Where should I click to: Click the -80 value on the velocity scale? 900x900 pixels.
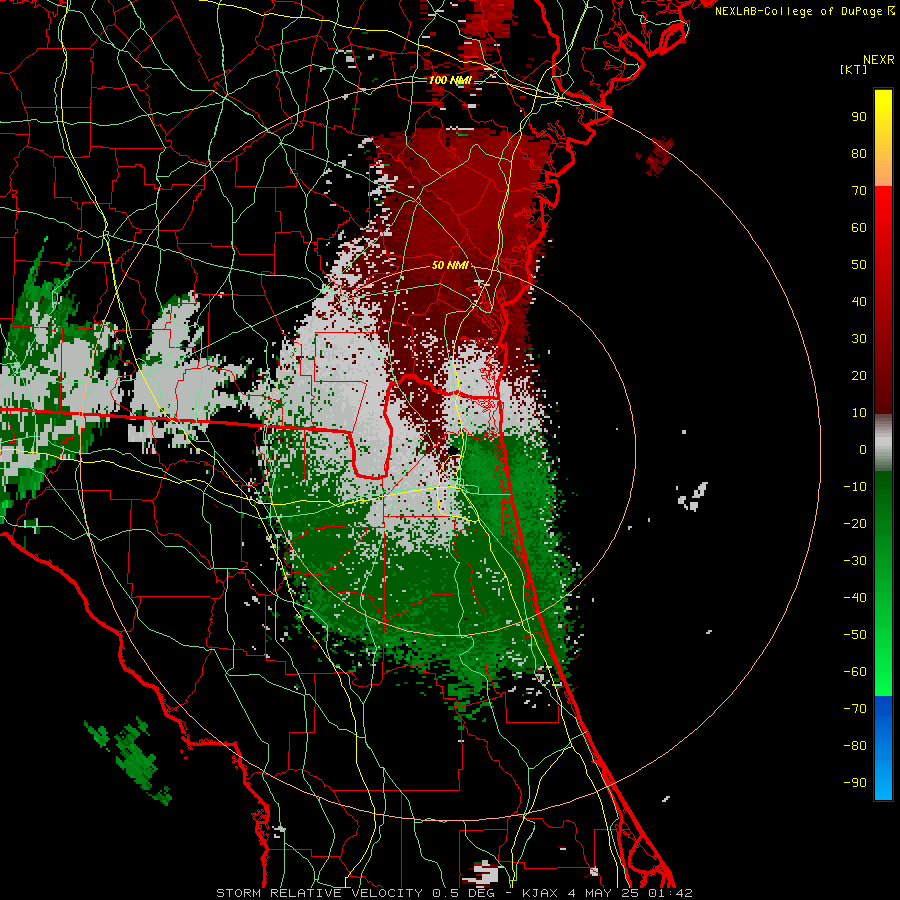[x=855, y=746]
